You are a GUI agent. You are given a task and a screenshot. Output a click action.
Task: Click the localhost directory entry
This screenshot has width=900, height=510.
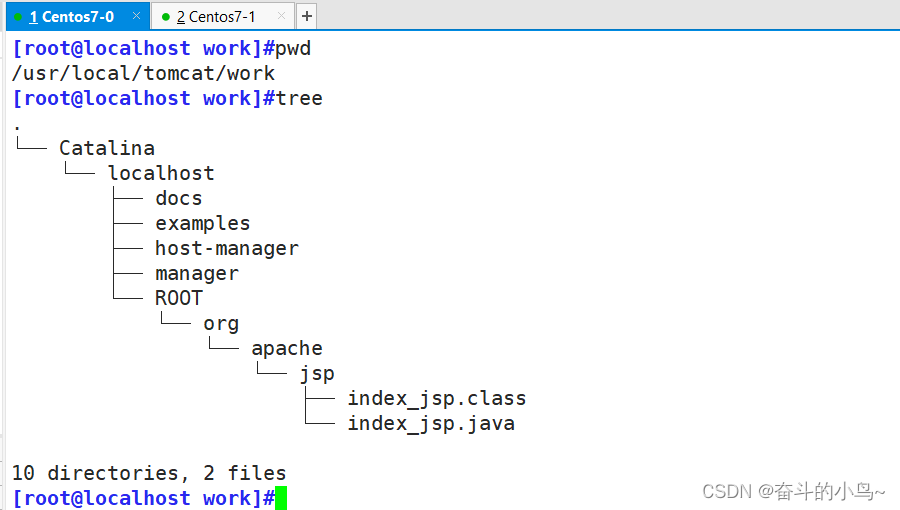click(x=161, y=173)
